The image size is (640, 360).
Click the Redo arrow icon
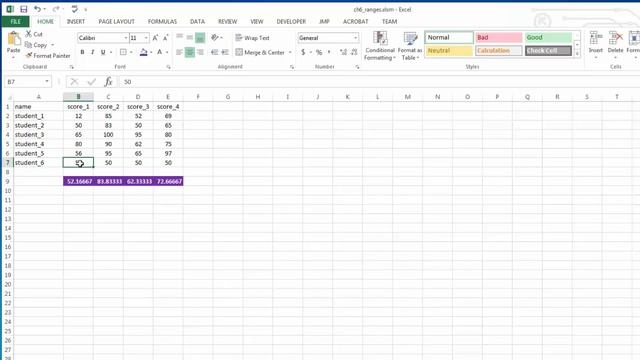(x=56, y=9)
